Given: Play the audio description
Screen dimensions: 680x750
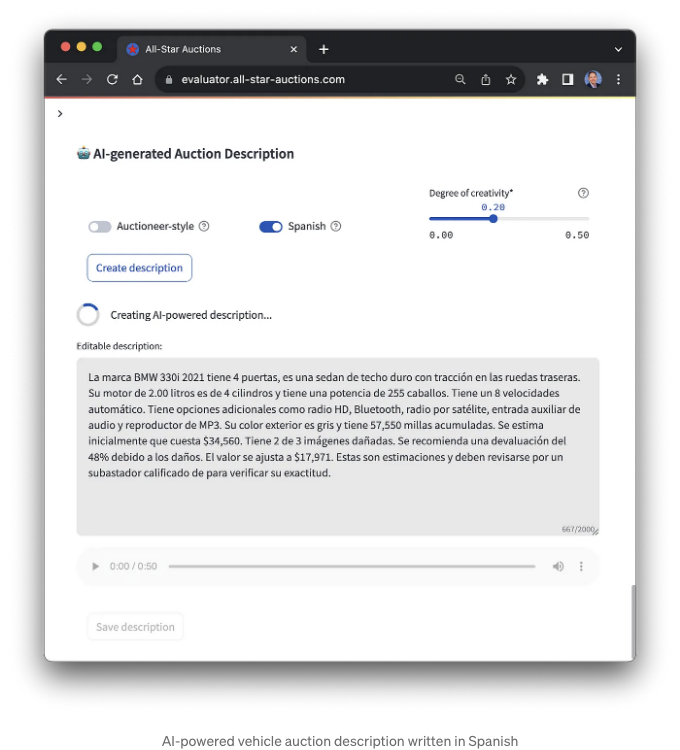Looking at the screenshot, I should tap(95, 566).
